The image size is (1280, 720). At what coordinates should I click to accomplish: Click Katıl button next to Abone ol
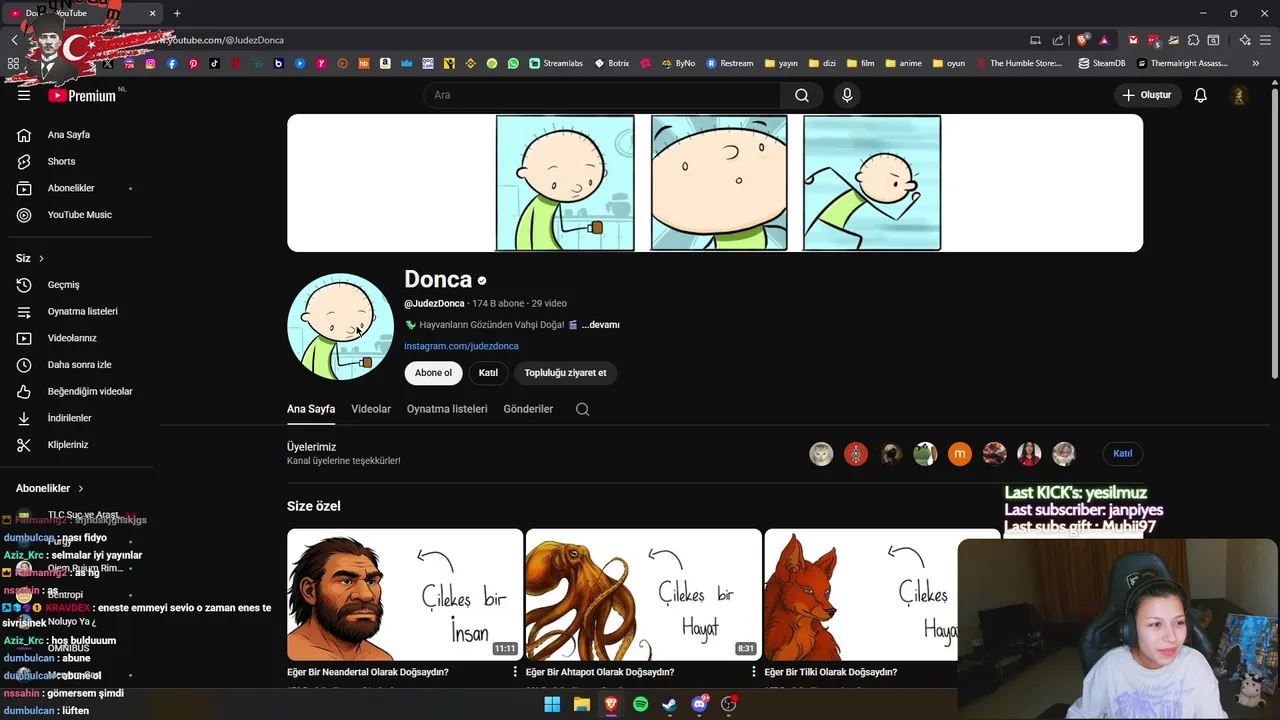488,373
